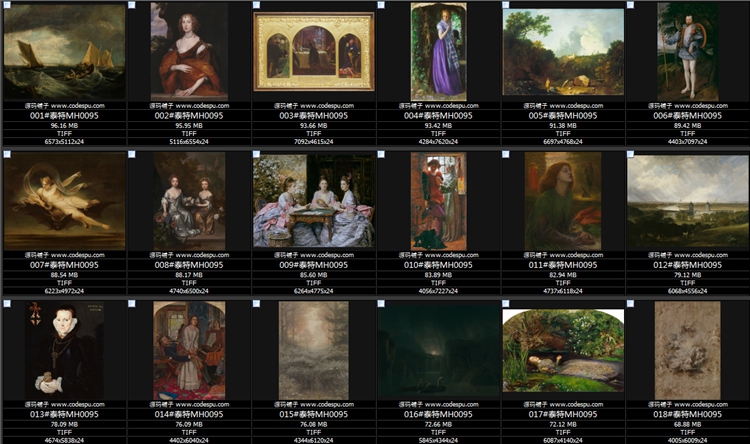
Task: Tick the checkbox for image 005#泰特MH0095
Action: point(506,5)
